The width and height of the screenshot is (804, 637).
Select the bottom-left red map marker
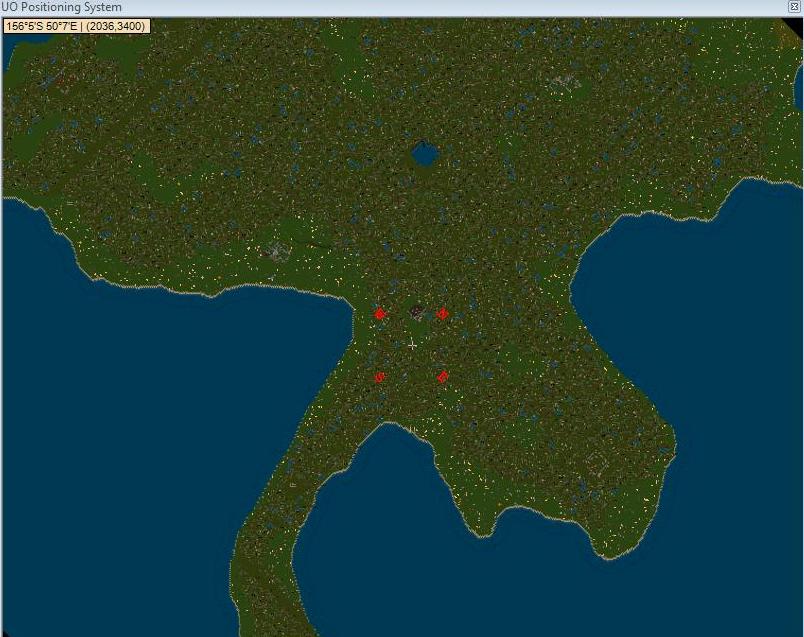point(380,377)
